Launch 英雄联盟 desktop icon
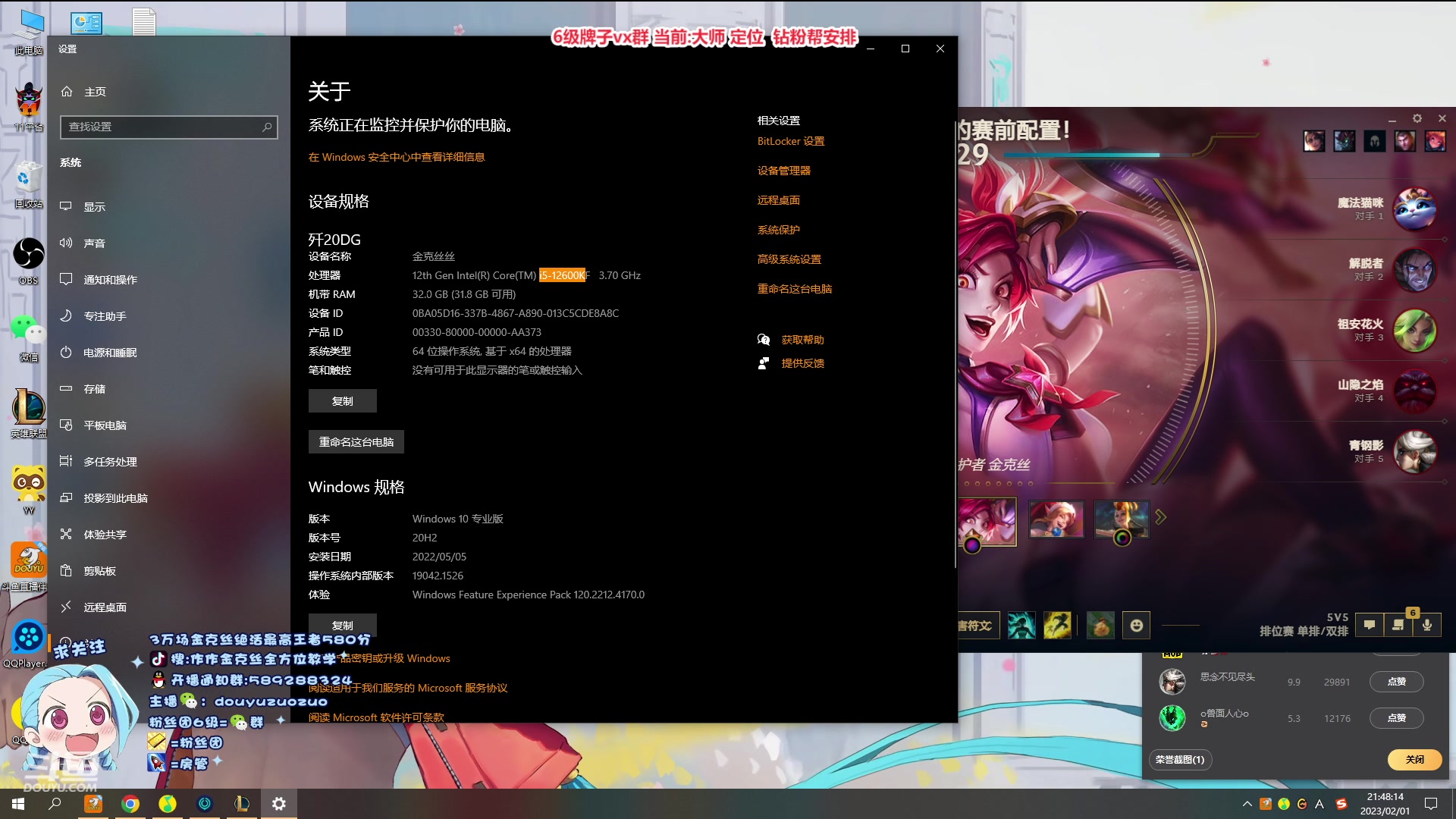This screenshot has height=819, width=1456. coord(29,413)
